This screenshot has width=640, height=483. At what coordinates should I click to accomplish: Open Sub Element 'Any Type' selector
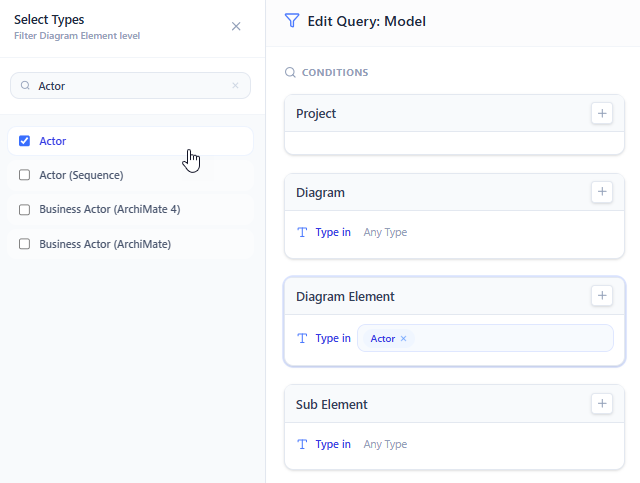385,444
